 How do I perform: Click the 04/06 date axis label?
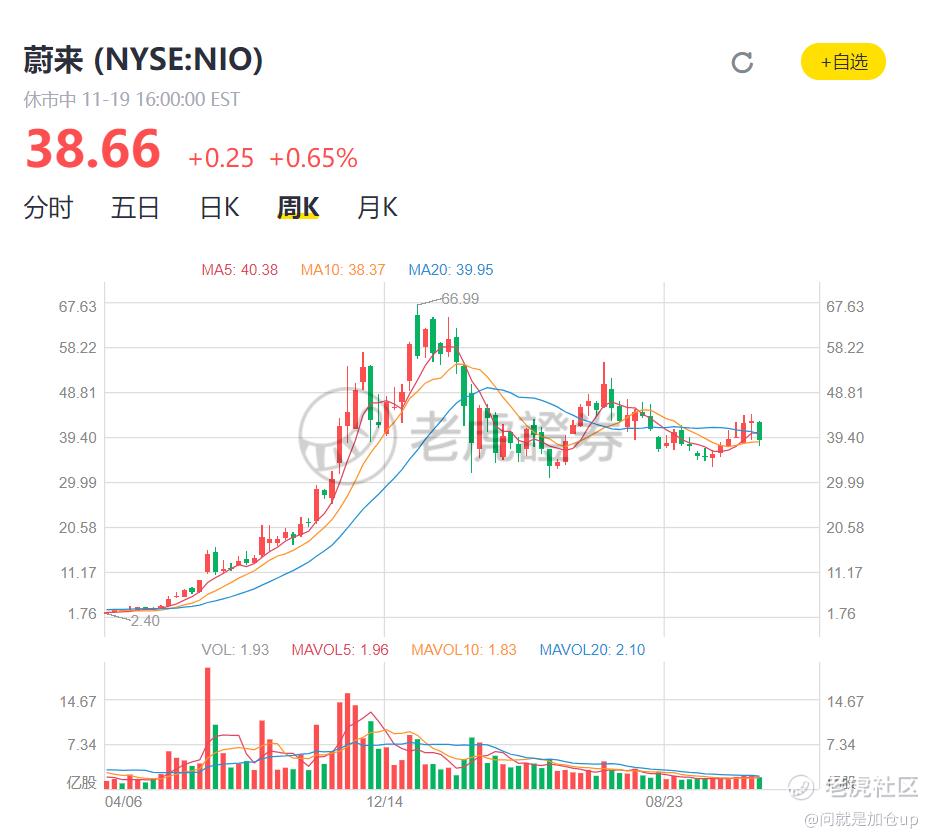tap(124, 801)
